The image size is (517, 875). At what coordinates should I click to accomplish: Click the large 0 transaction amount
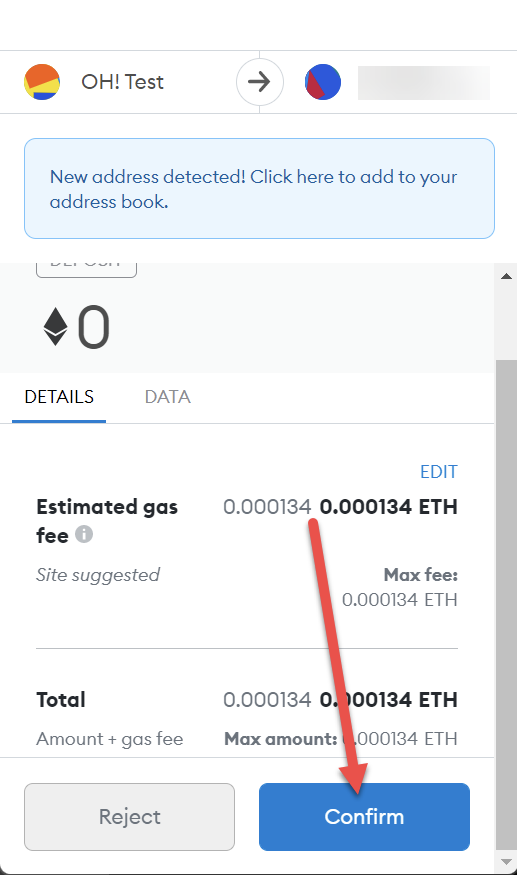[x=93, y=327]
